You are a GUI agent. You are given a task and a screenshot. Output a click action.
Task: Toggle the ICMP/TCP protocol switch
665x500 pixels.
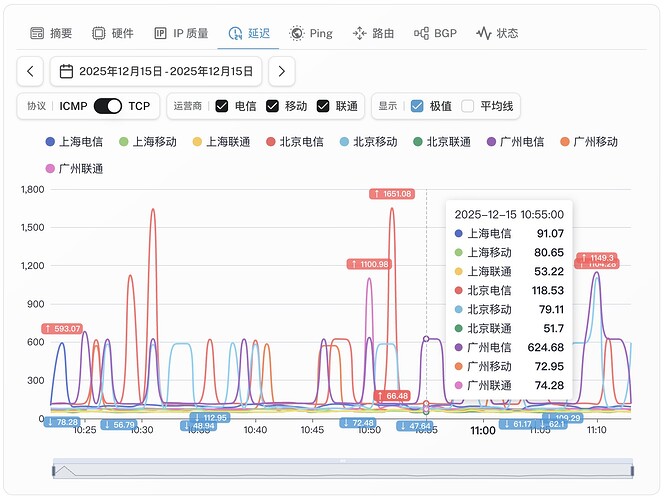coord(108,106)
